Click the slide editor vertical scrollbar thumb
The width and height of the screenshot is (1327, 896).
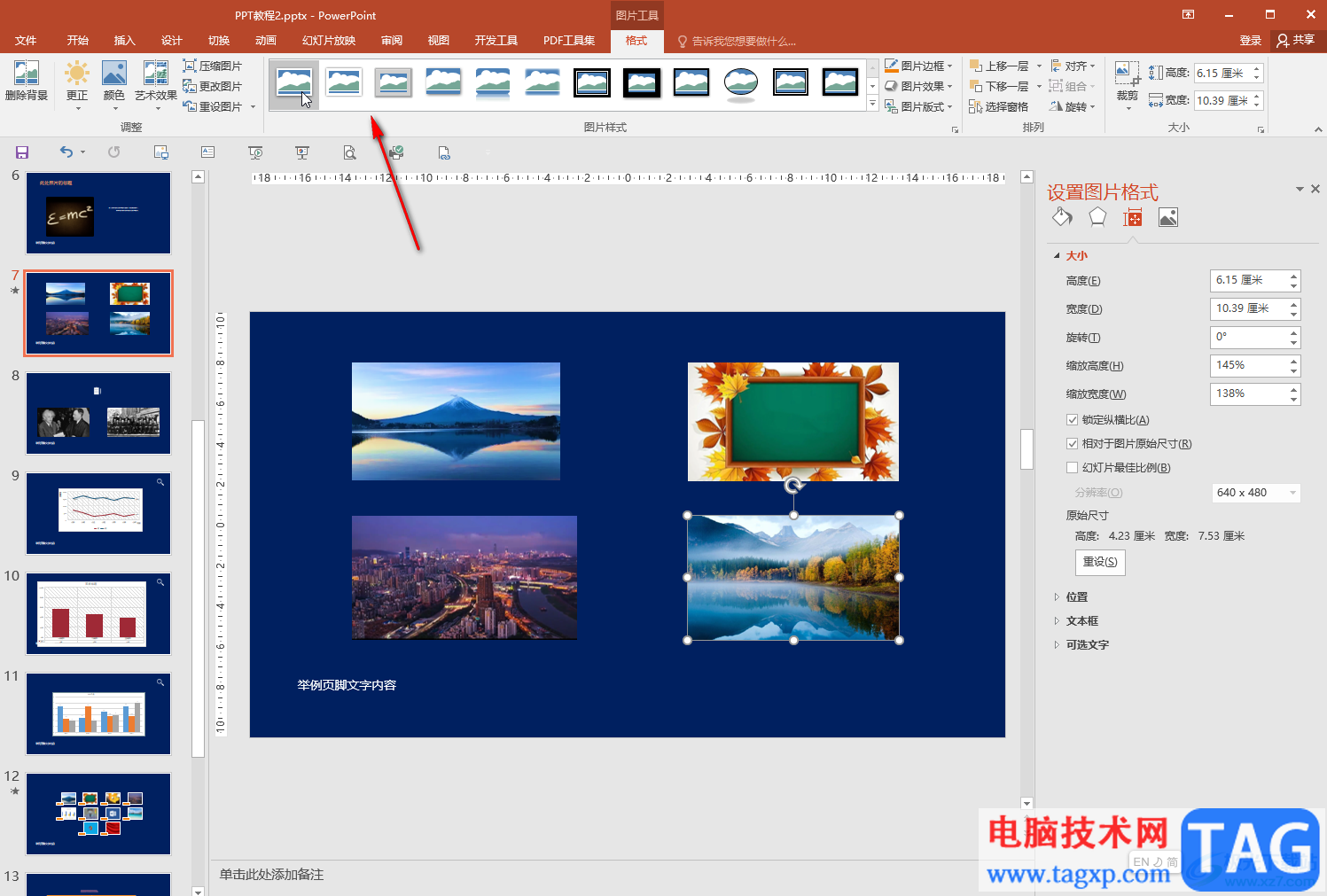click(1027, 449)
